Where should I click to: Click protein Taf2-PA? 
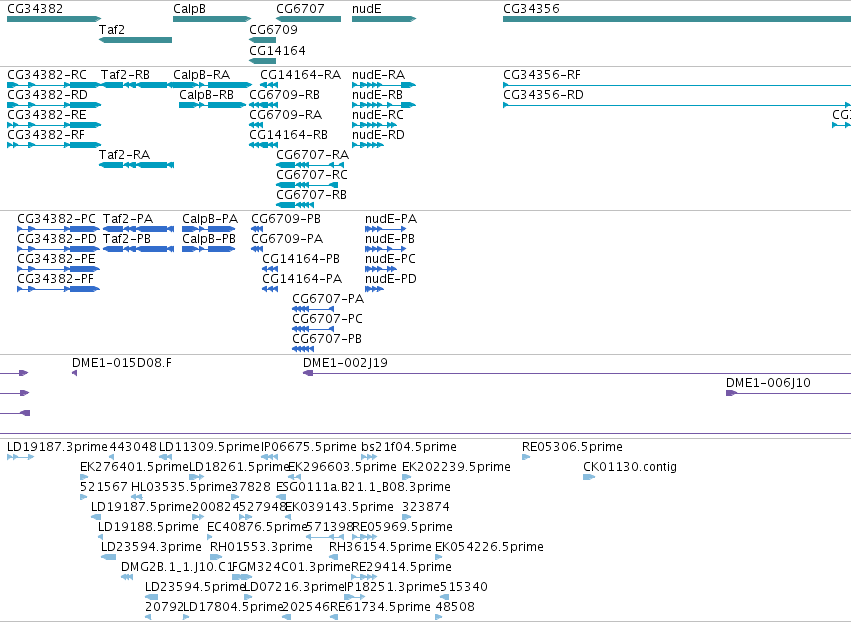coord(138,229)
